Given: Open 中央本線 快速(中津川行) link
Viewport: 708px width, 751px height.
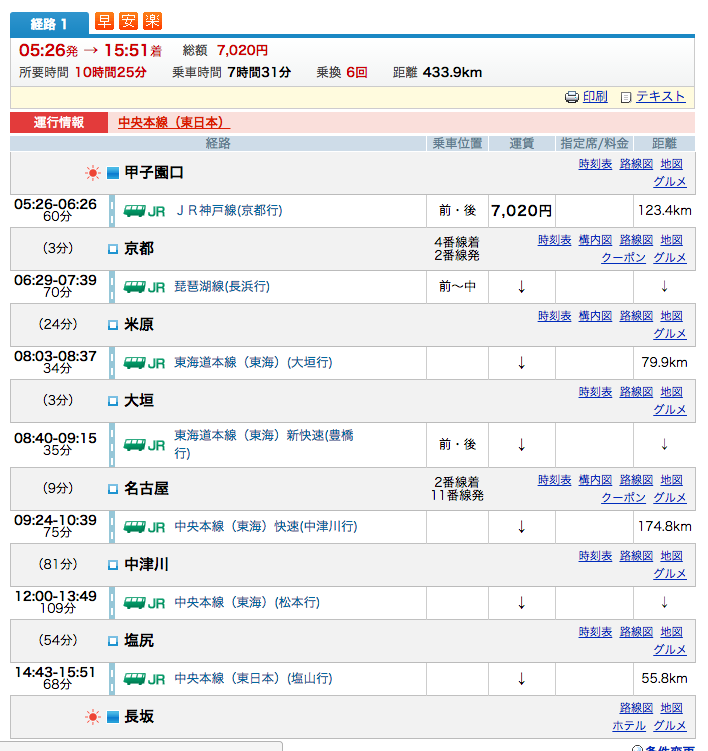Looking at the screenshot, I should pos(266,526).
